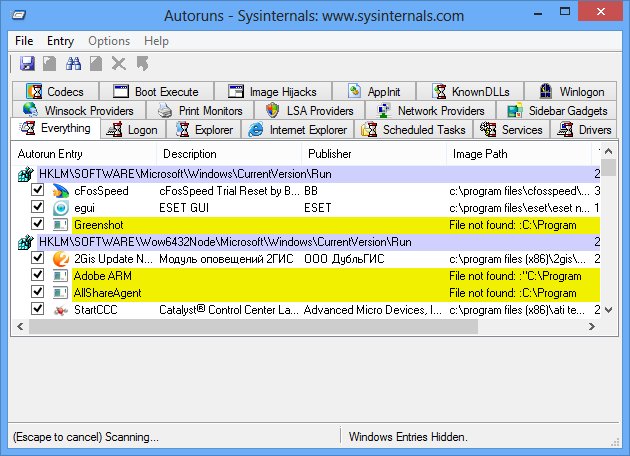Click the egui ESET entry icon

click(x=61, y=208)
